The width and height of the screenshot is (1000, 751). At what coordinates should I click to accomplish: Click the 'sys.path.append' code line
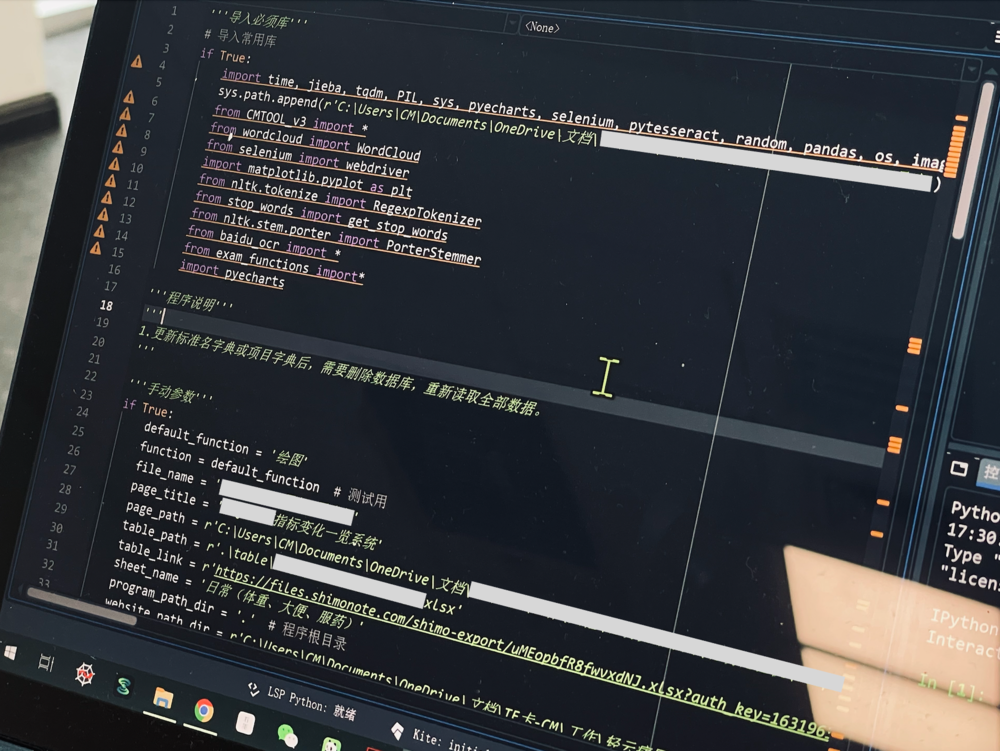pyautogui.click(x=578, y=137)
